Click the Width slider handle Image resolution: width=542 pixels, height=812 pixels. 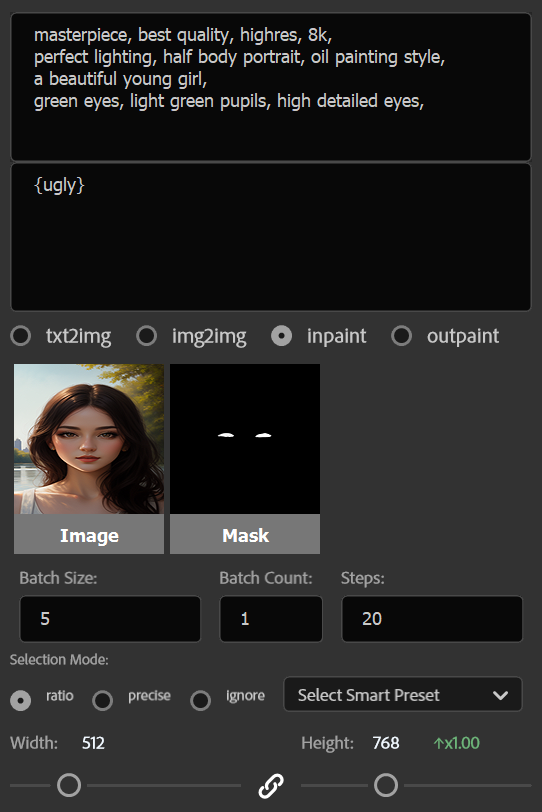[x=69, y=785]
